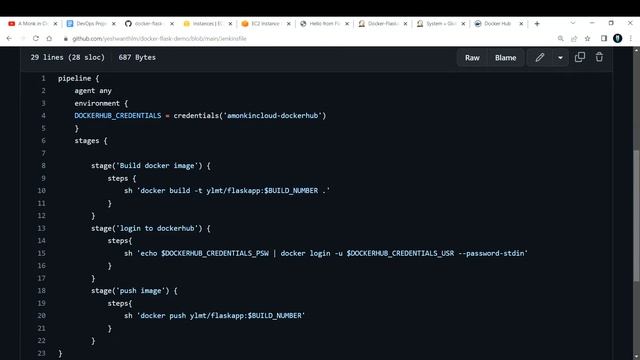Screen dimensions: 640x360
Task: Share this page via the share icon
Action: (574, 38)
